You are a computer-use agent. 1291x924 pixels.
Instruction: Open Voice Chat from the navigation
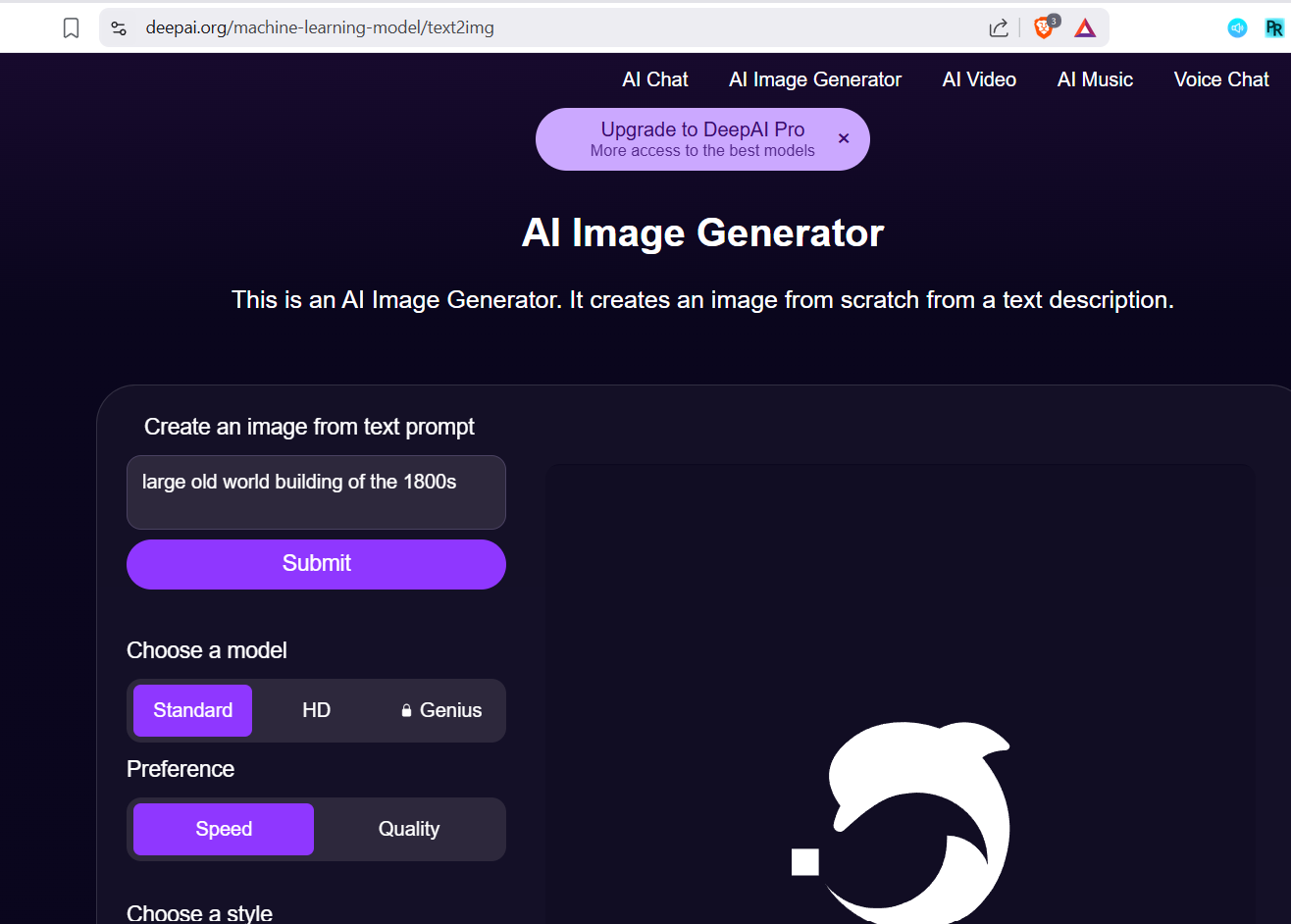1221,79
